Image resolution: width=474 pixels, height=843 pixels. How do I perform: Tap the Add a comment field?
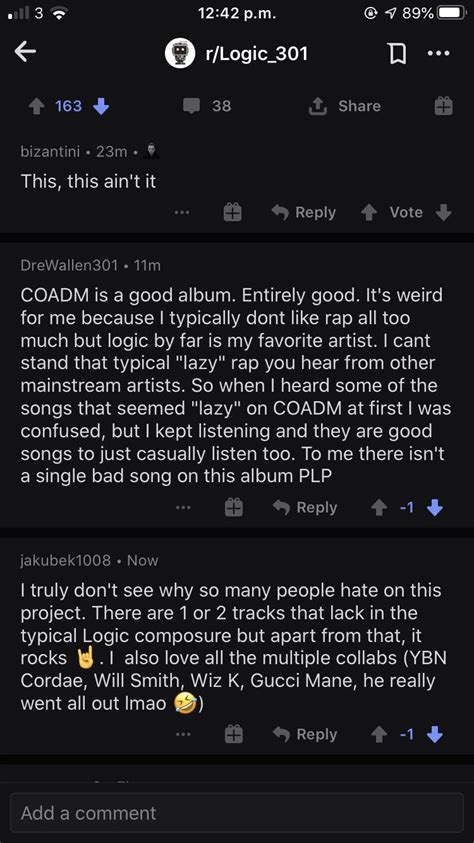pyautogui.click(x=236, y=813)
